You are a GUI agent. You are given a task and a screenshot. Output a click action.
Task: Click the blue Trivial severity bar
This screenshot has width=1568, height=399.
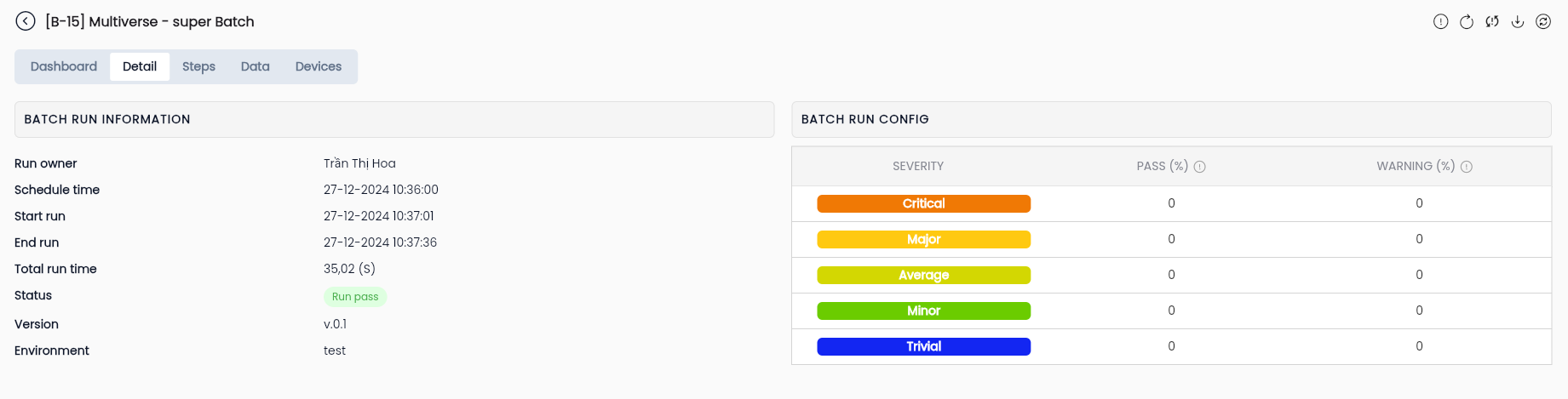point(923,346)
